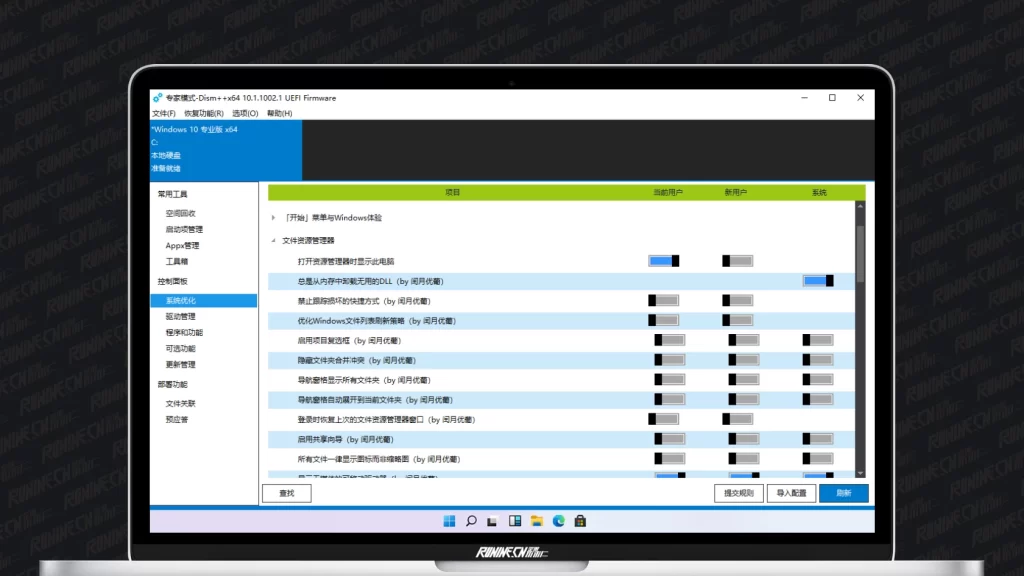Click the taskbar Search magnifier icon
1024x576 pixels.
coord(471,521)
